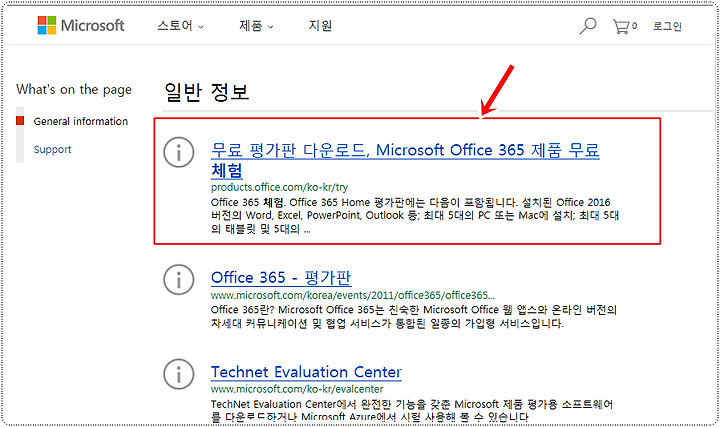Click info icon beside Technet Evaluation Center
Image resolution: width=720 pixels, height=427 pixels.
179,374
